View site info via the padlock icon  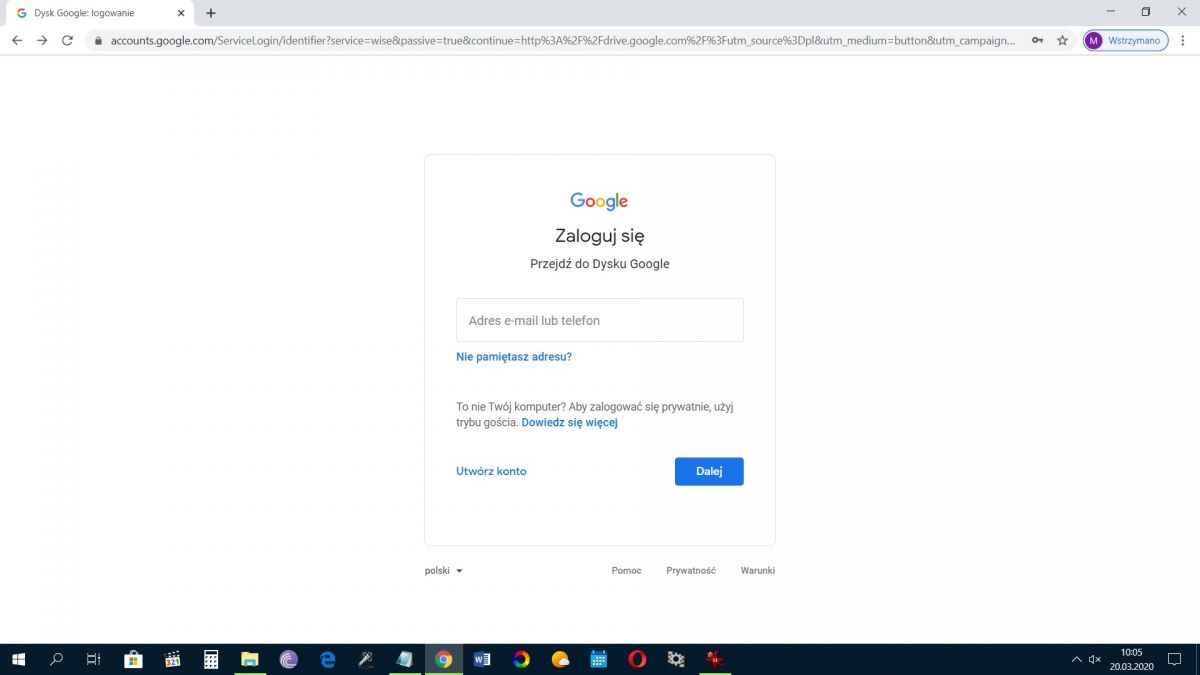click(x=98, y=41)
